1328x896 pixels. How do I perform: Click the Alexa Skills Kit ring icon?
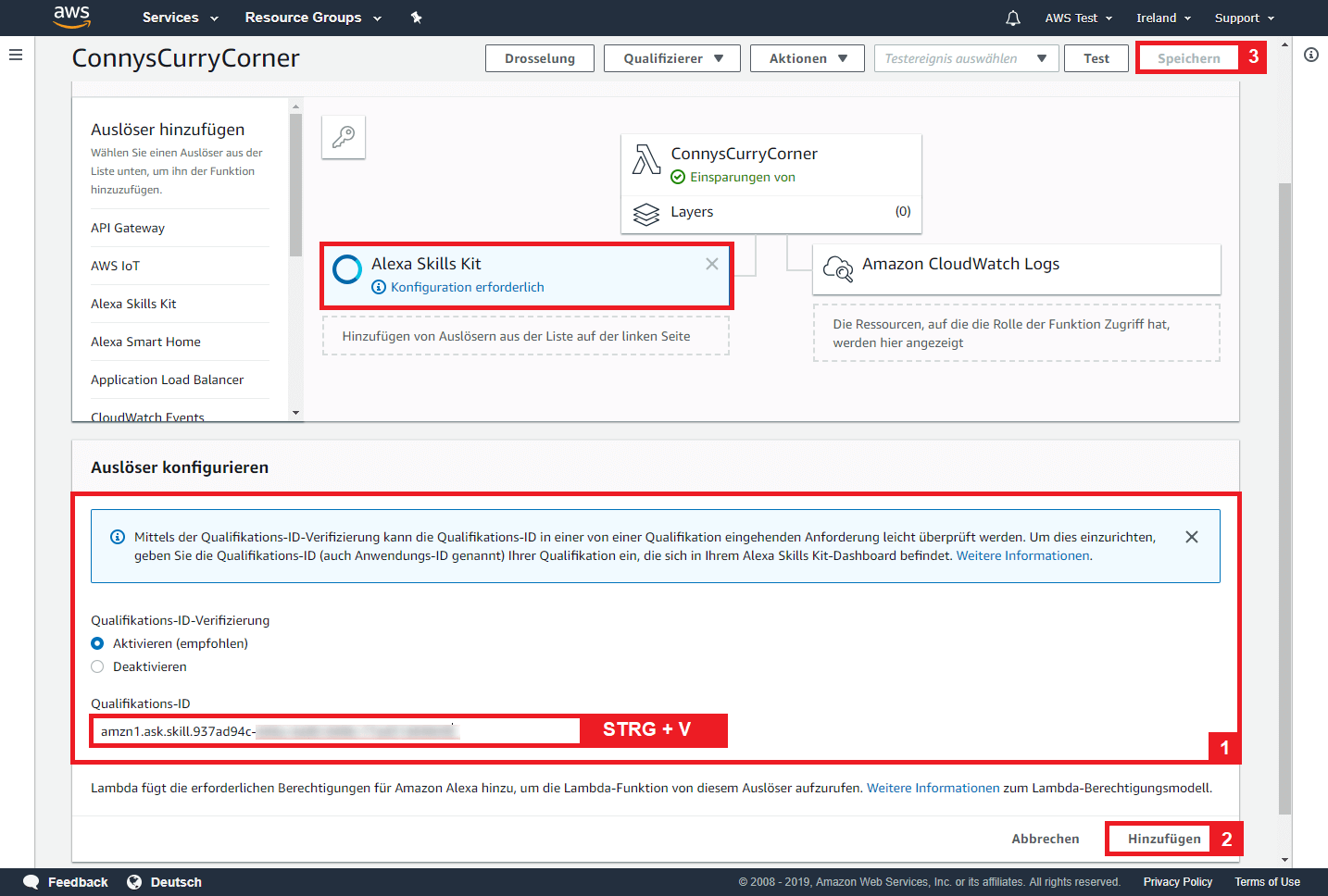click(x=347, y=269)
